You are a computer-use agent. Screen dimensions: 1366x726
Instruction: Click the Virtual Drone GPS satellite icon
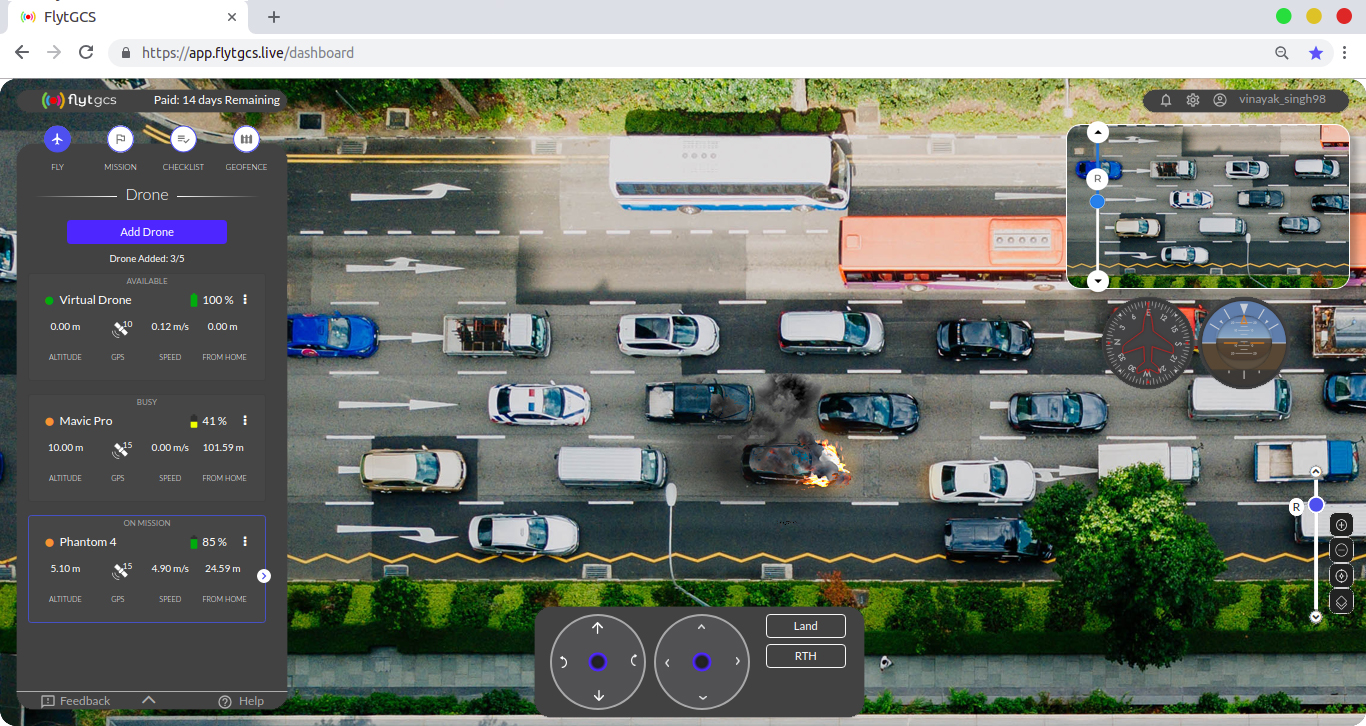point(120,328)
